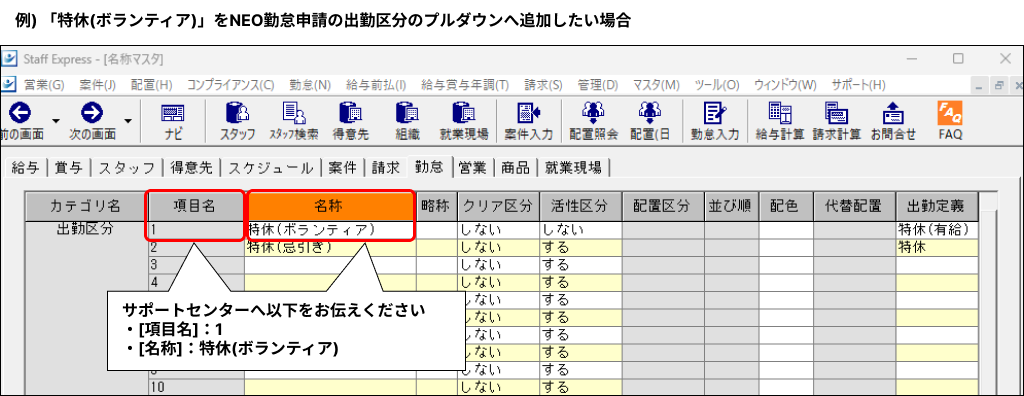Open the ツール(O) menu
1024x396 pixels.
click(716, 85)
